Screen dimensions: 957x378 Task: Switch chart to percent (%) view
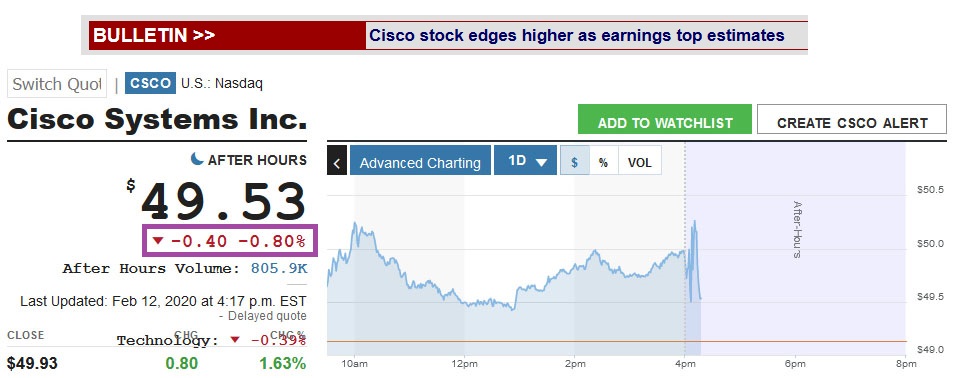(604, 162)
